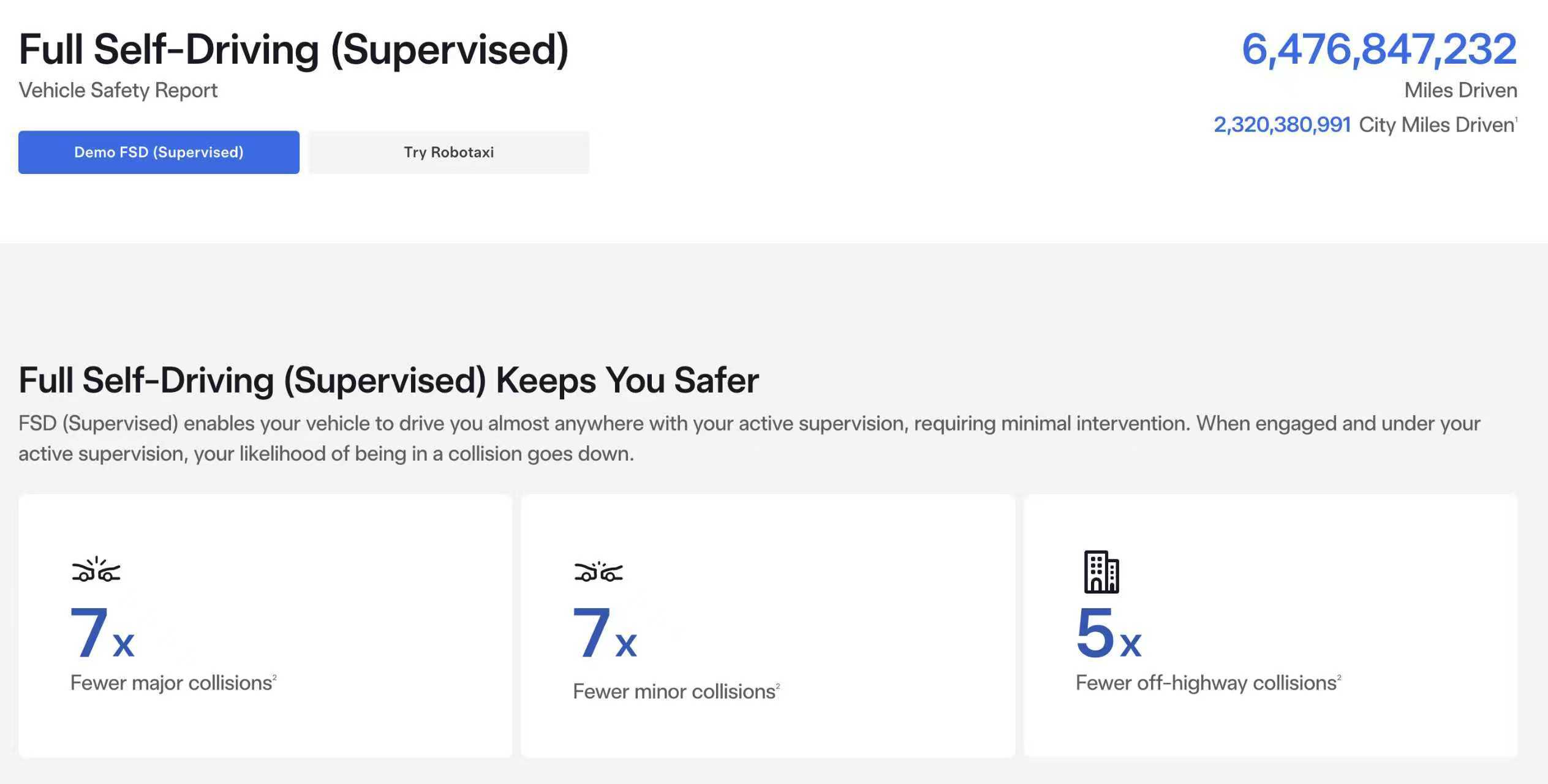
Task: Click the off-highway building icon
Action: 1101,571
